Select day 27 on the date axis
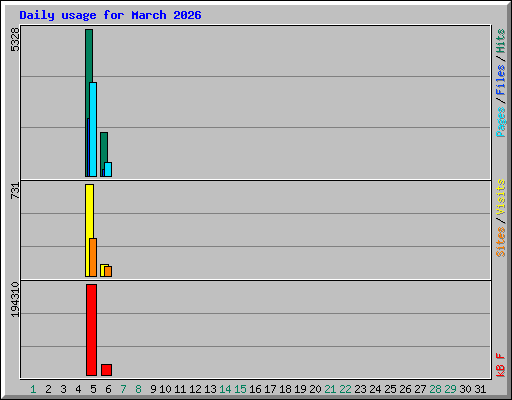Screen dimensions: 512x400 click(x=420, y=389)
